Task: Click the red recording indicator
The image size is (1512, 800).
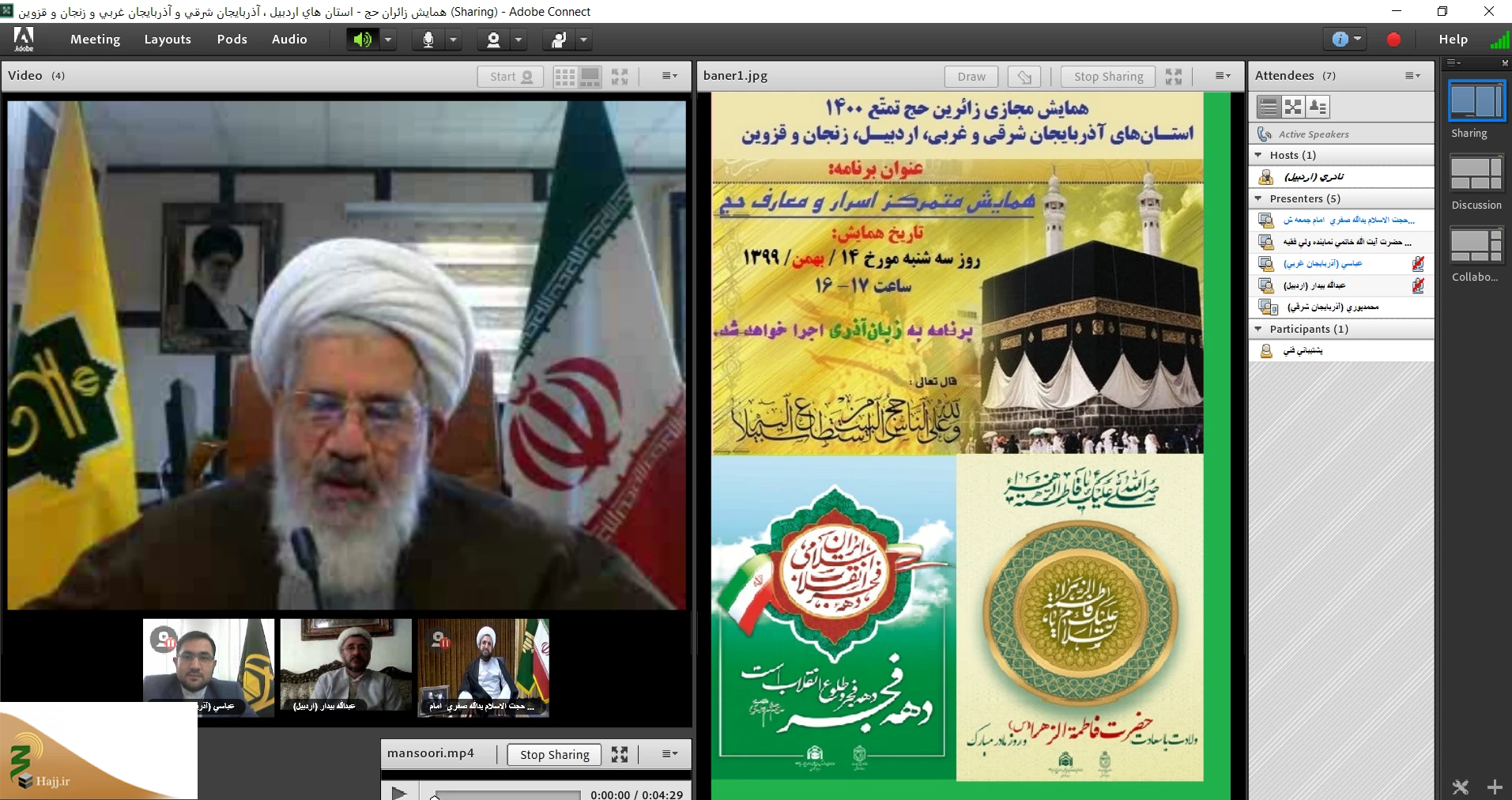Action: (1393, 40)
